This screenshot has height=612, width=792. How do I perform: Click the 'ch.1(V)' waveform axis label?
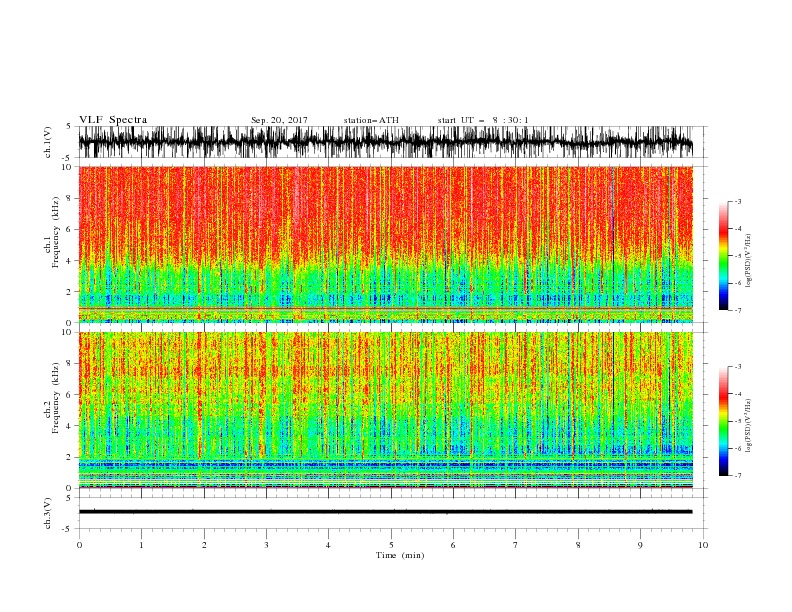(x=47, y=142)
